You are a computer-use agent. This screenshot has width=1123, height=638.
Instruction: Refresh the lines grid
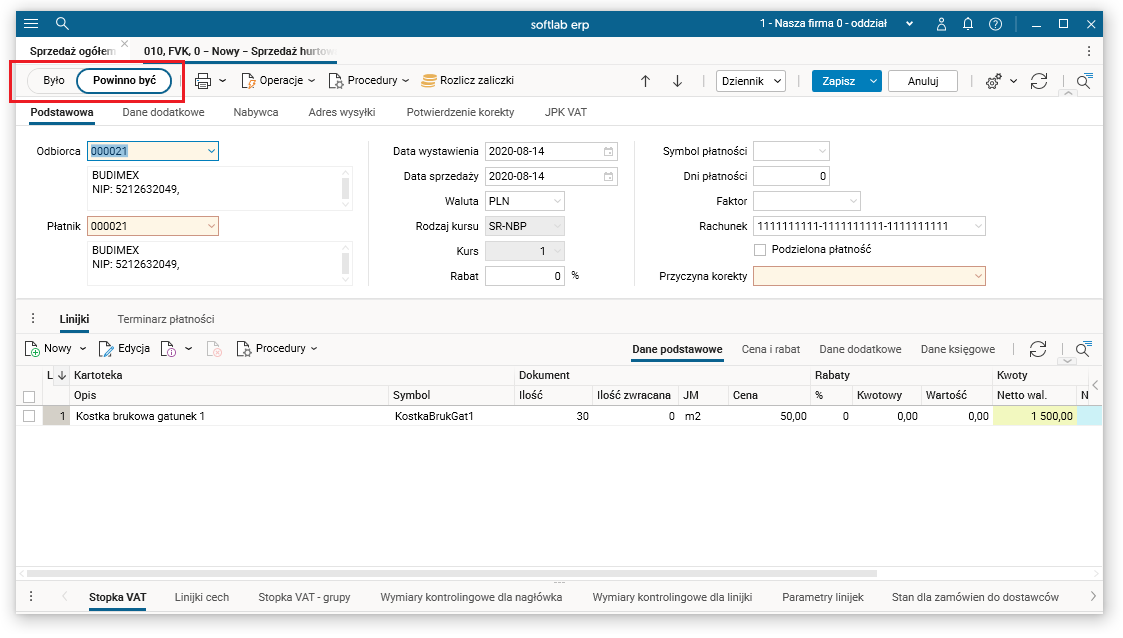coord(1038,349)
